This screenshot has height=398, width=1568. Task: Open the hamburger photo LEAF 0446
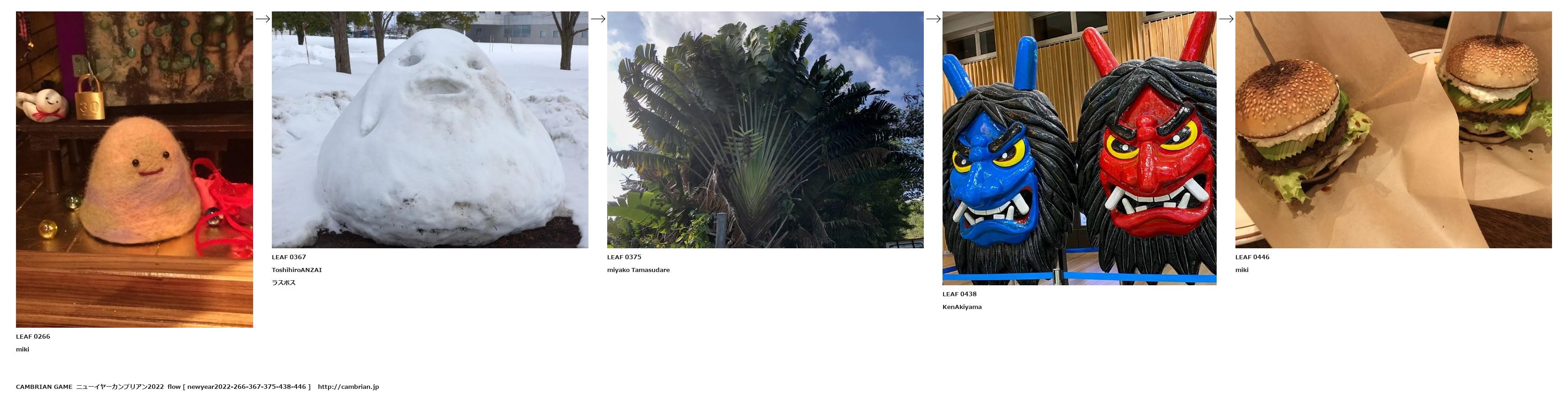click(x=1393, y=130)
